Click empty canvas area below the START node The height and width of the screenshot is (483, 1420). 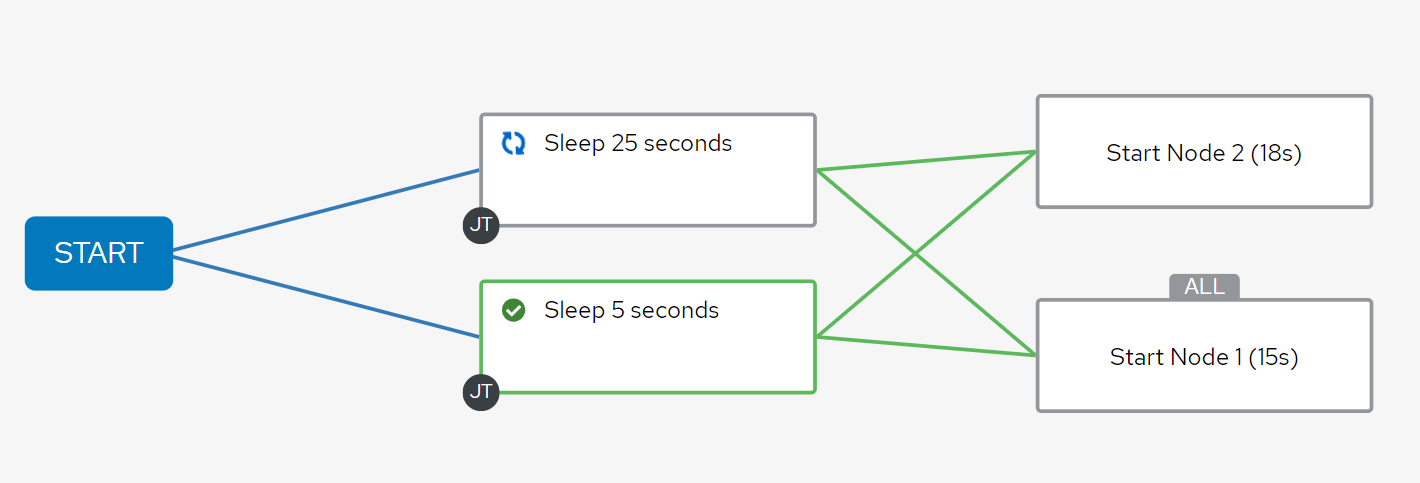point(99,400)
